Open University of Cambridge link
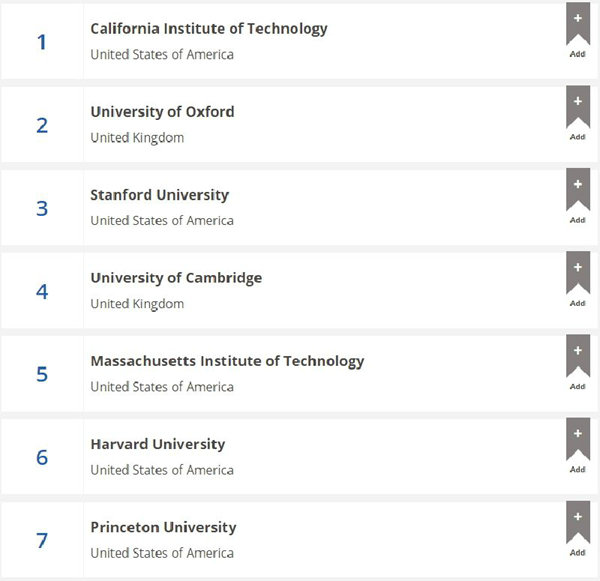The width and height of the screenshot is (600, 581). coord(176,277)
